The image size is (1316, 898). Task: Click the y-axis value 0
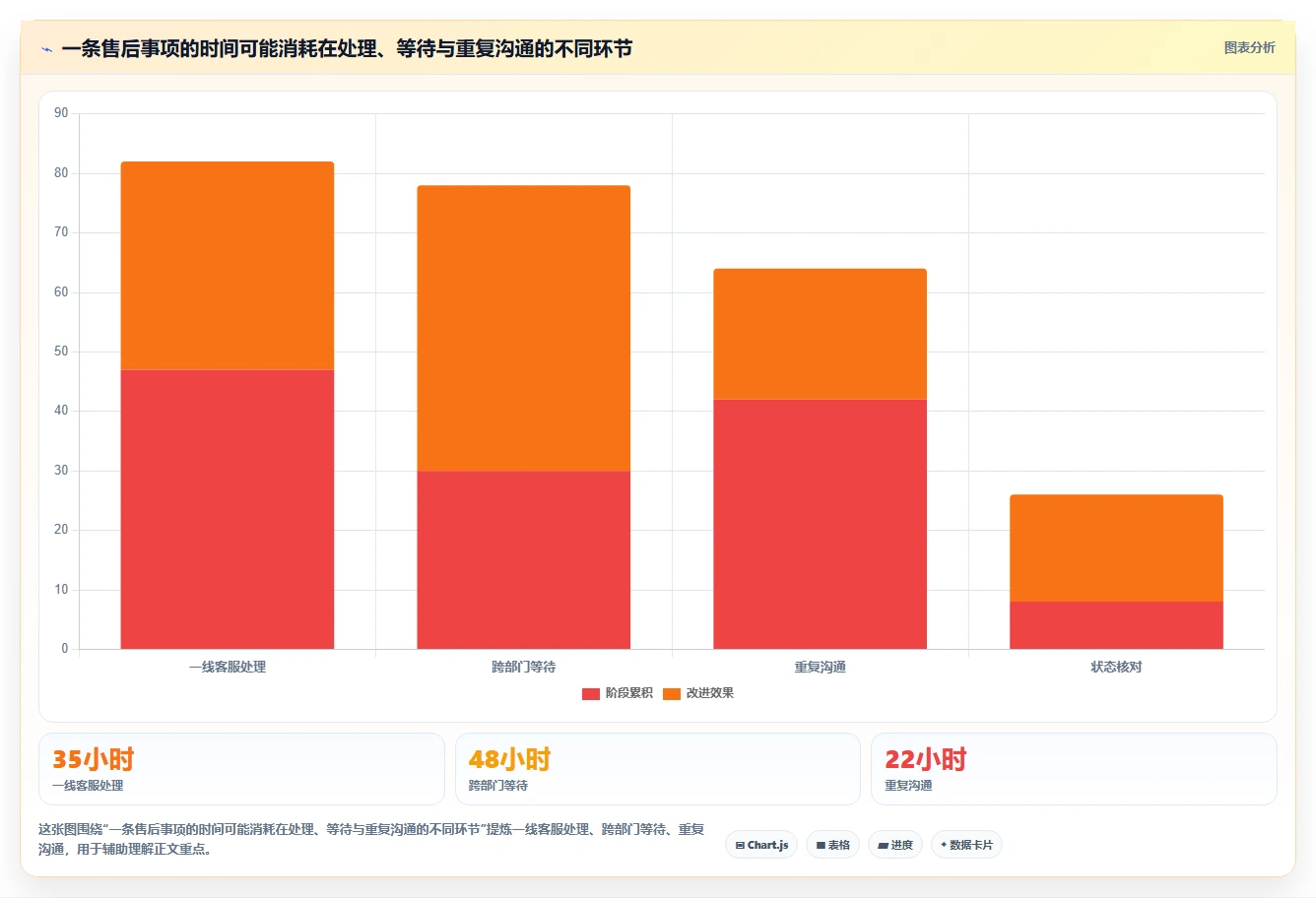65,649
